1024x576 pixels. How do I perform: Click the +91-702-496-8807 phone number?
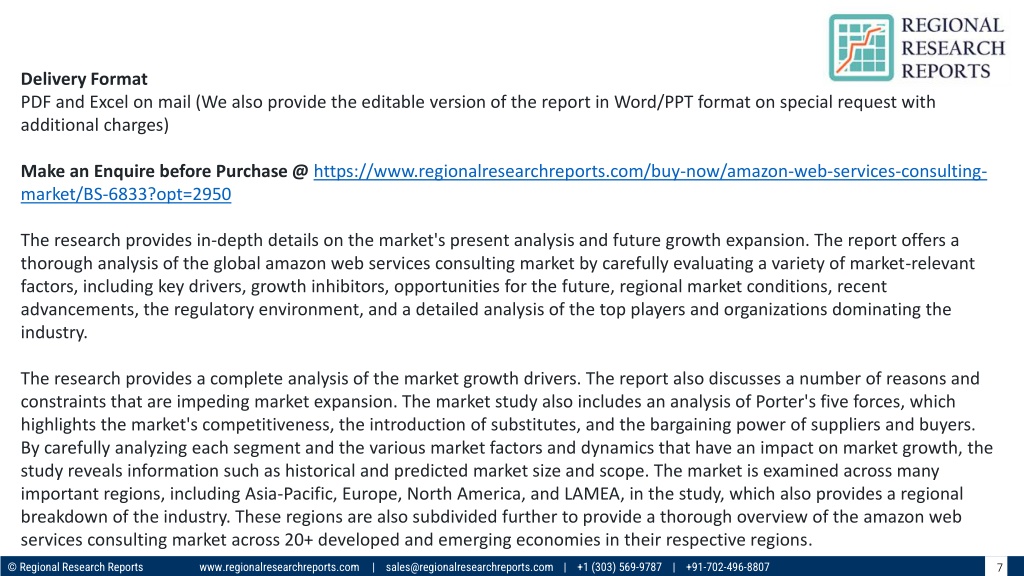[728, 567]
